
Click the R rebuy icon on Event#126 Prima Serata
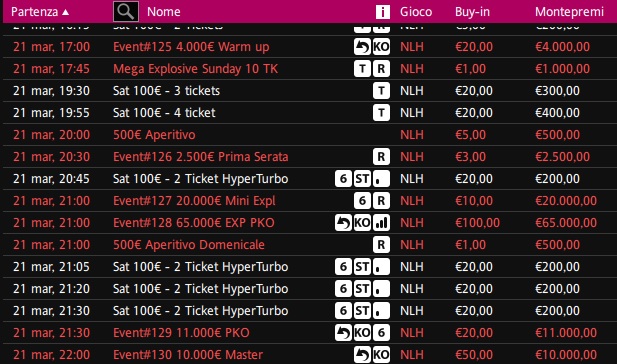[x=381, y=157]
